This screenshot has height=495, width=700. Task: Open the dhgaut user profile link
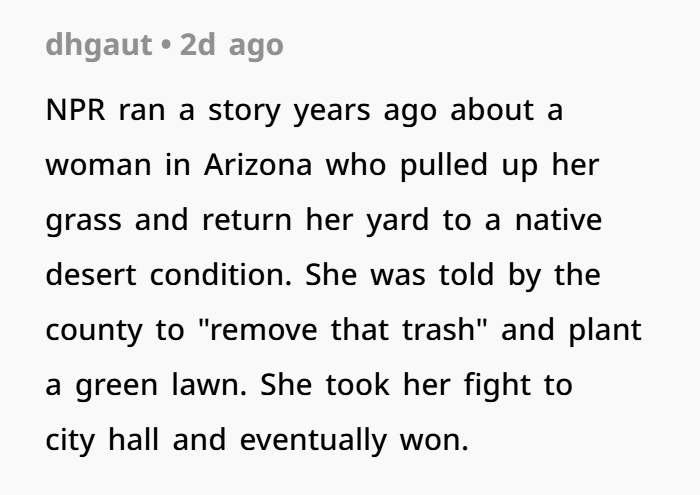coord(99,46)
